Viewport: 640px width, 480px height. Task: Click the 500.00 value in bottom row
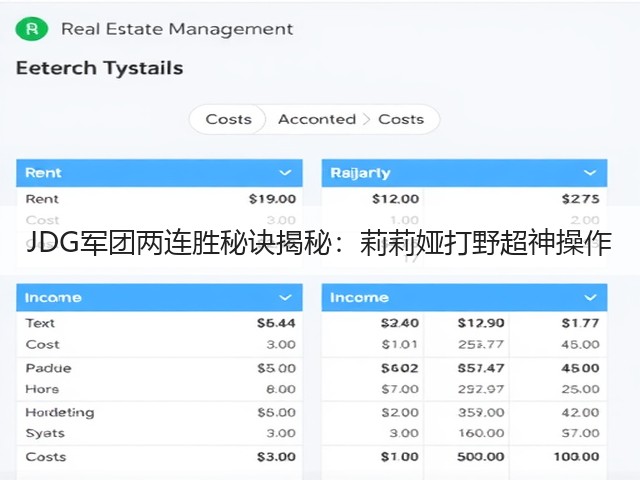(481, 457)
